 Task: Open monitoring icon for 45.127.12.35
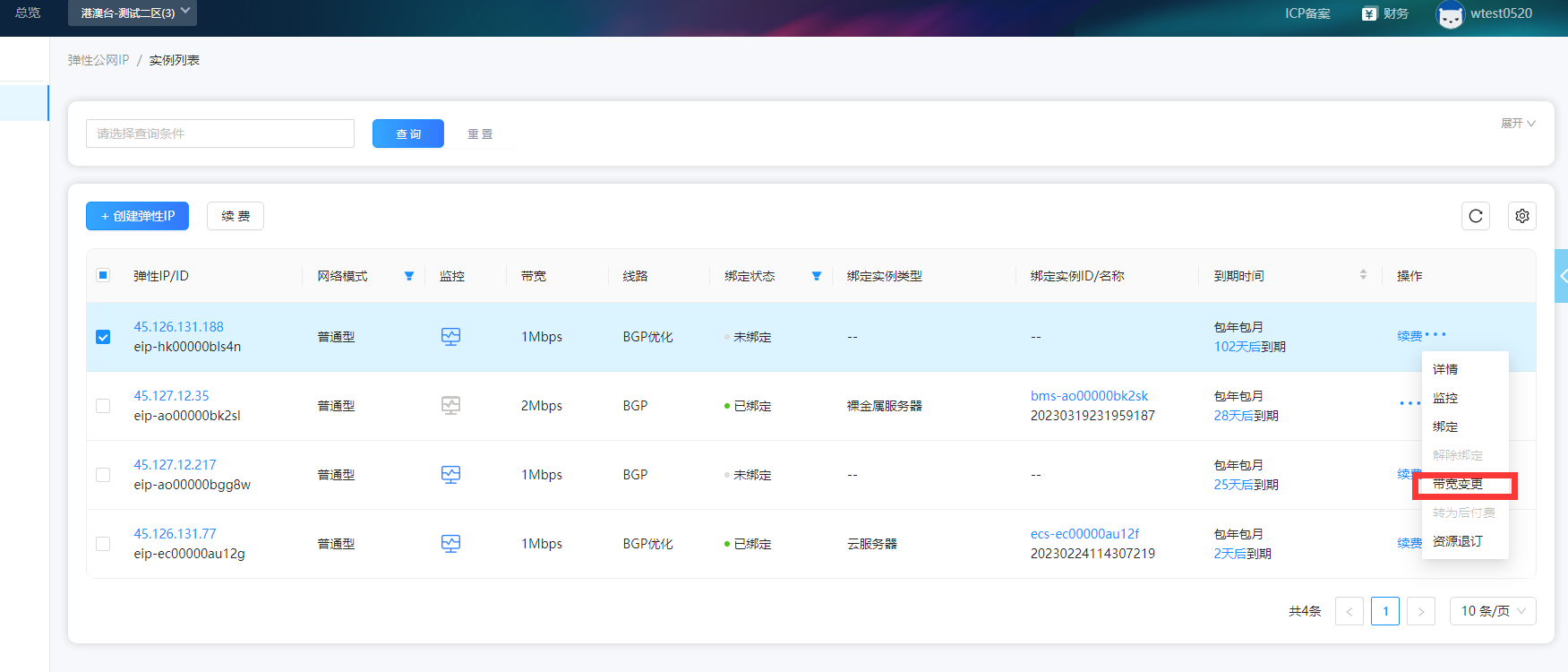coord(450,406)
